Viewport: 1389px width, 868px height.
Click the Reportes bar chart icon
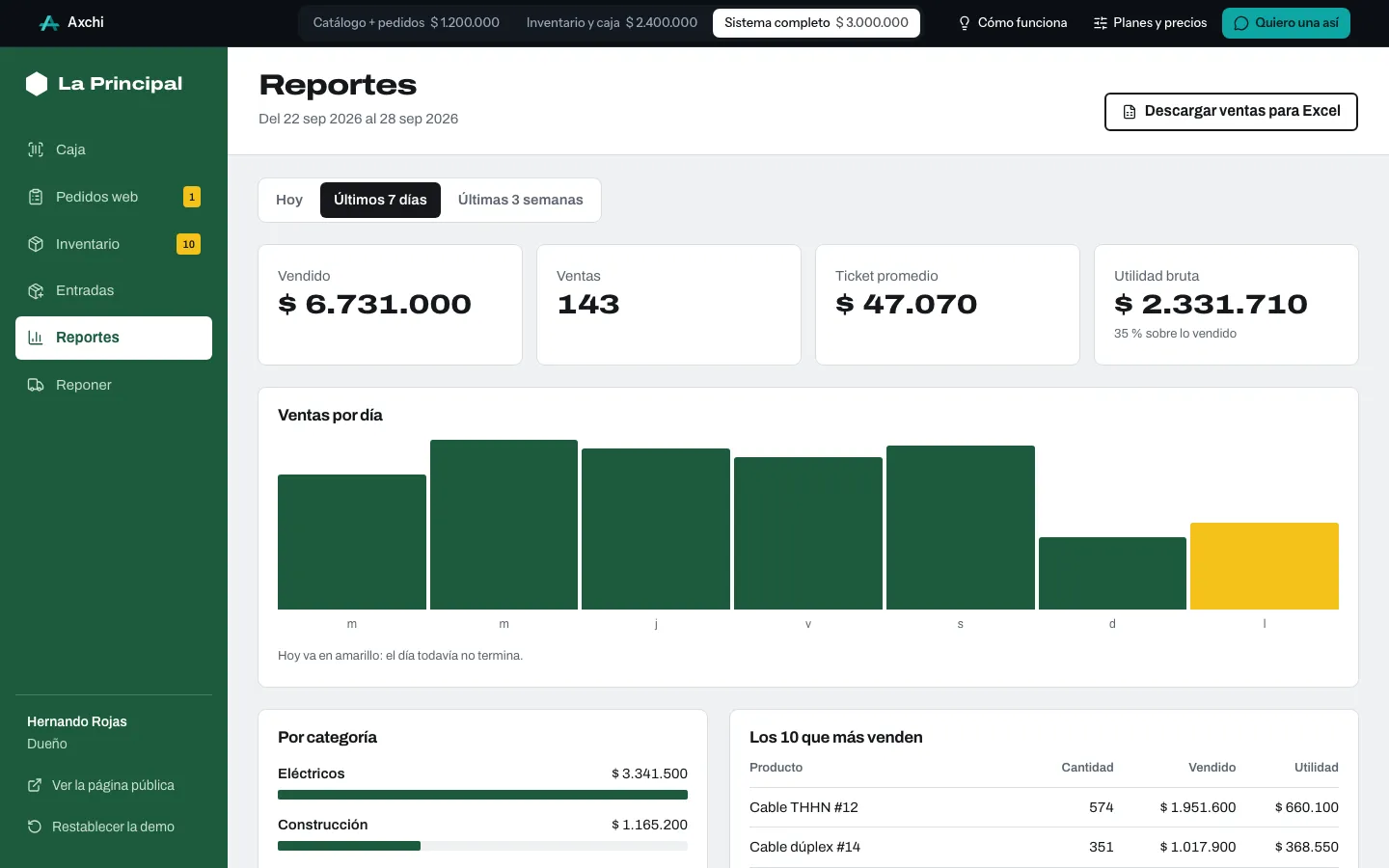(x=36, y=338)
